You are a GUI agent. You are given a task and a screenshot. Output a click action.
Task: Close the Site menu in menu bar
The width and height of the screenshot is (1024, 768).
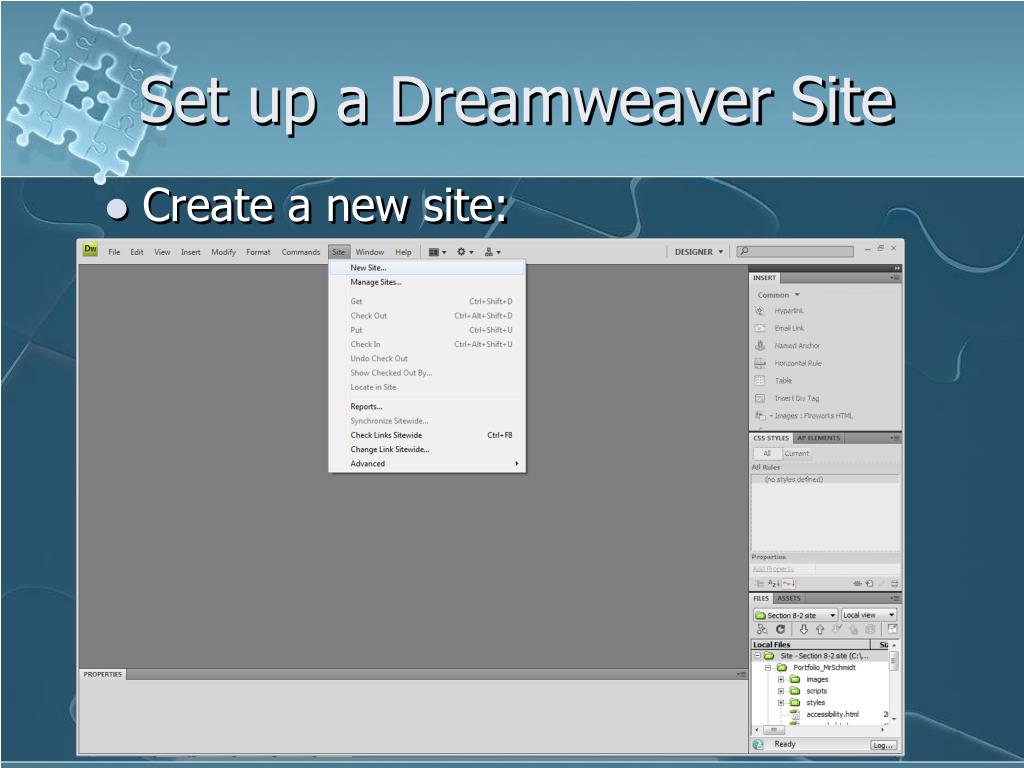pyautogui.click(x=338, y=252)
